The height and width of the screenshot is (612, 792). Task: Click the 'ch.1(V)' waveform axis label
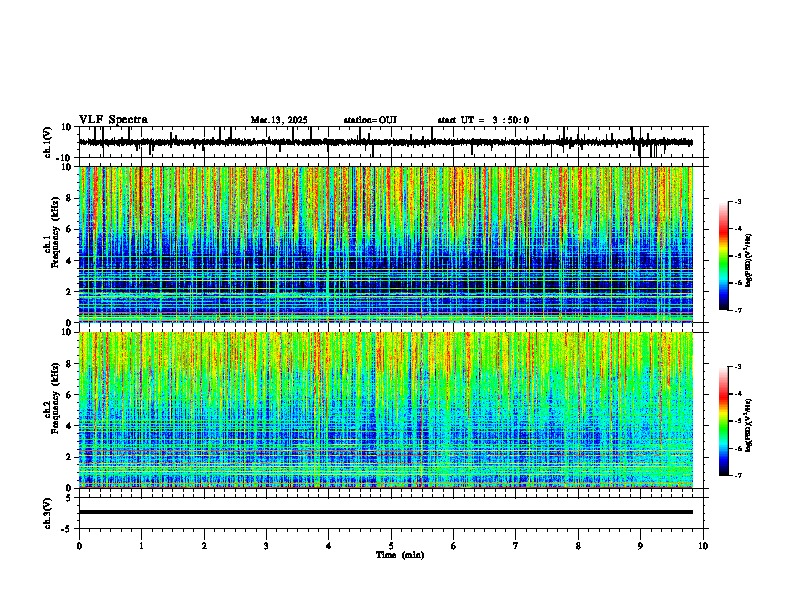(48, 142)
